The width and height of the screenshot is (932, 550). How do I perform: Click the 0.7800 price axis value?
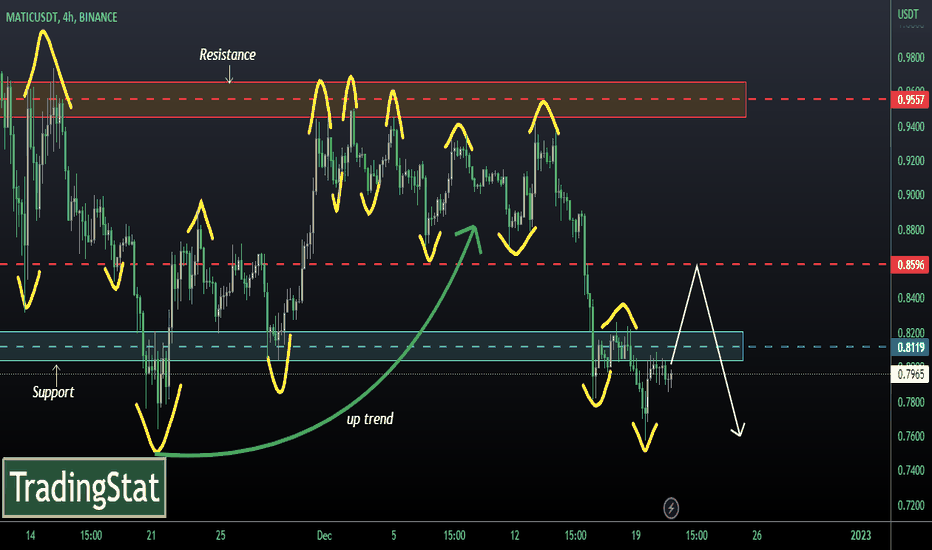pyautogui.click(x=911, y=402)
